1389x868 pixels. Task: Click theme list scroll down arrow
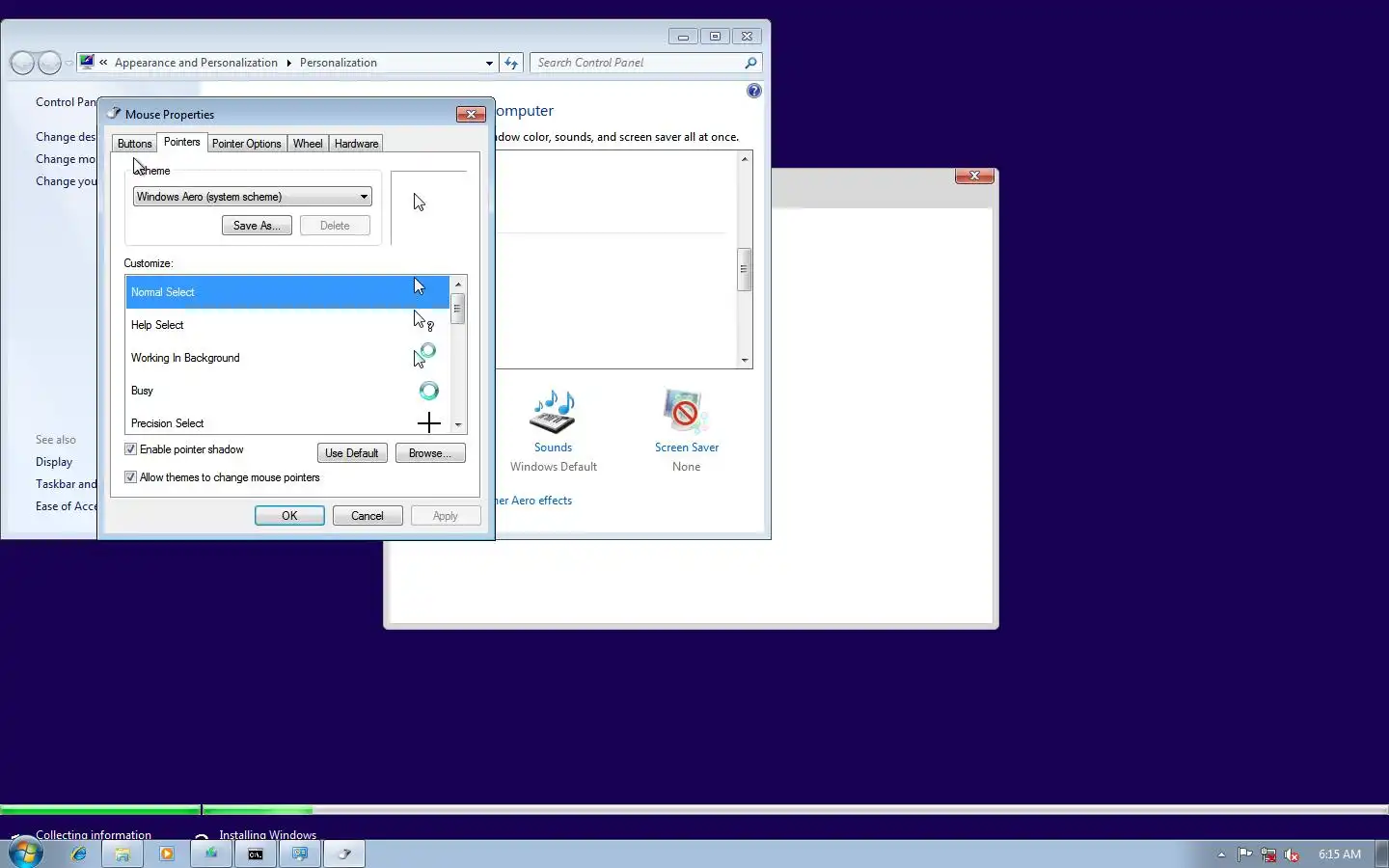(x=745, y=360)
